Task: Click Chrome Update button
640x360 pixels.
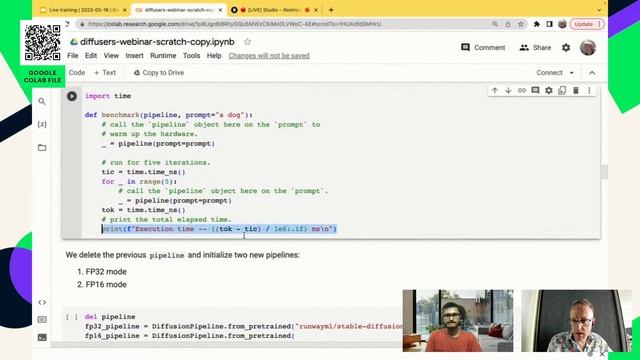Action: coord(587,24)
